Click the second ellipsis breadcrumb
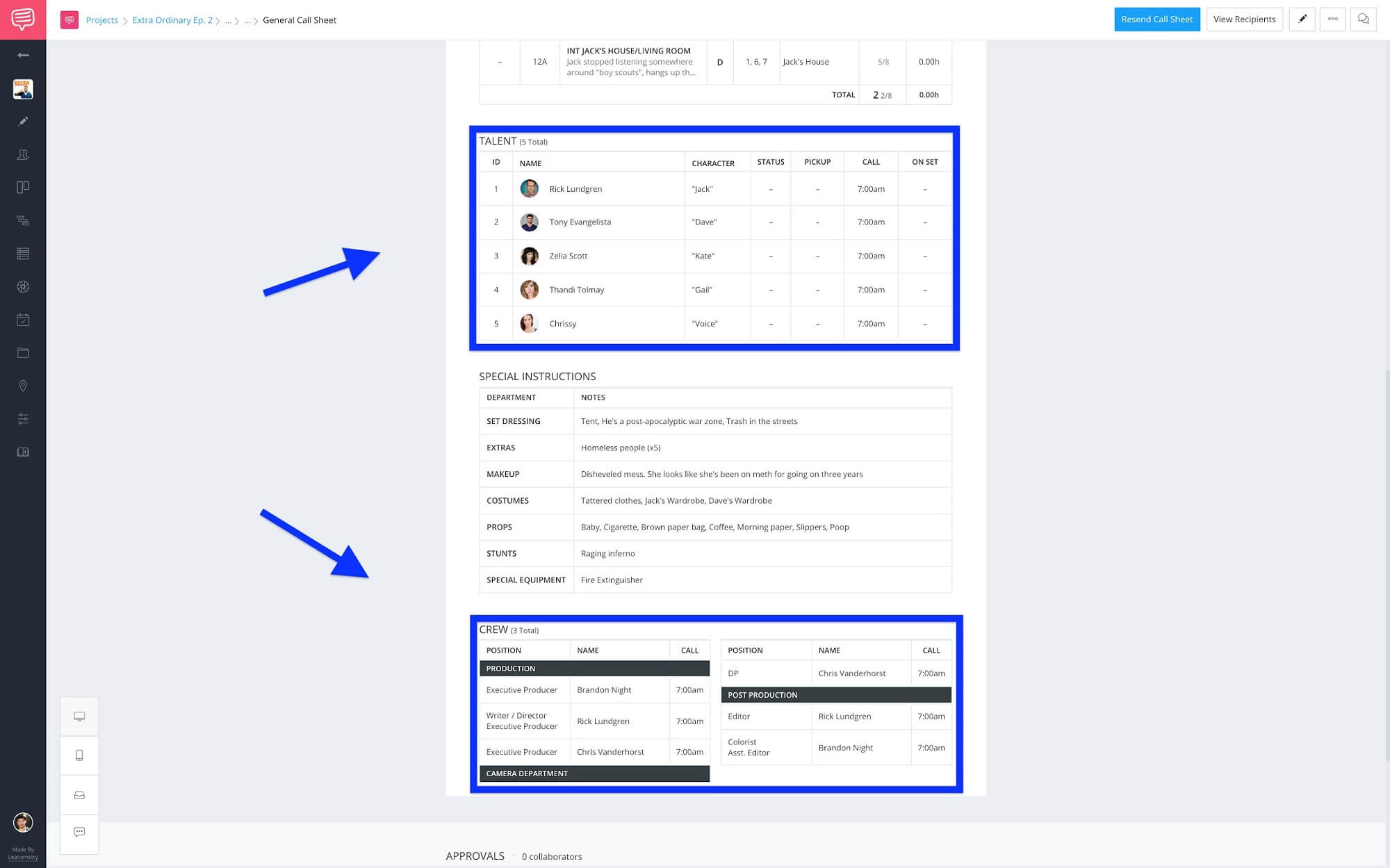The image size is (1390, 868). point(247,20)
